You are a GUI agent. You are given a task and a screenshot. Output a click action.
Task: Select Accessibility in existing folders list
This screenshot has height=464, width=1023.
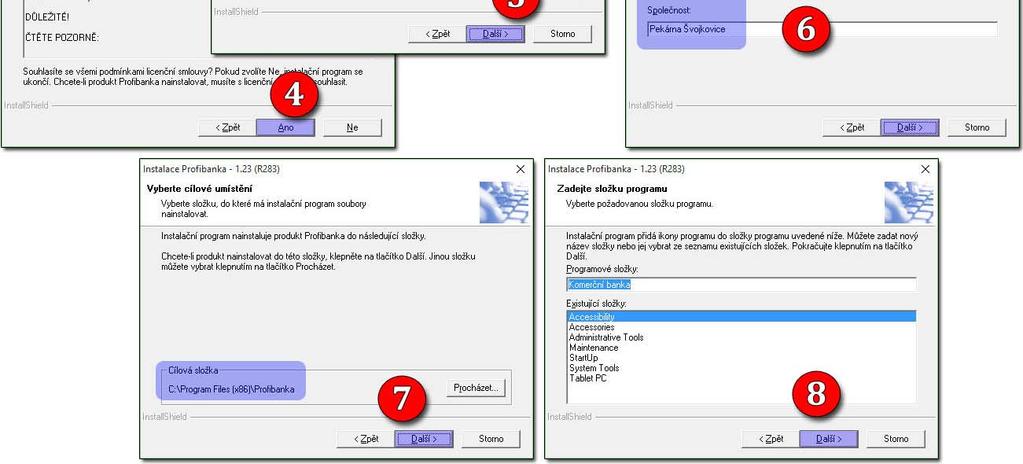pyautogui.click(x=741, y=317)
